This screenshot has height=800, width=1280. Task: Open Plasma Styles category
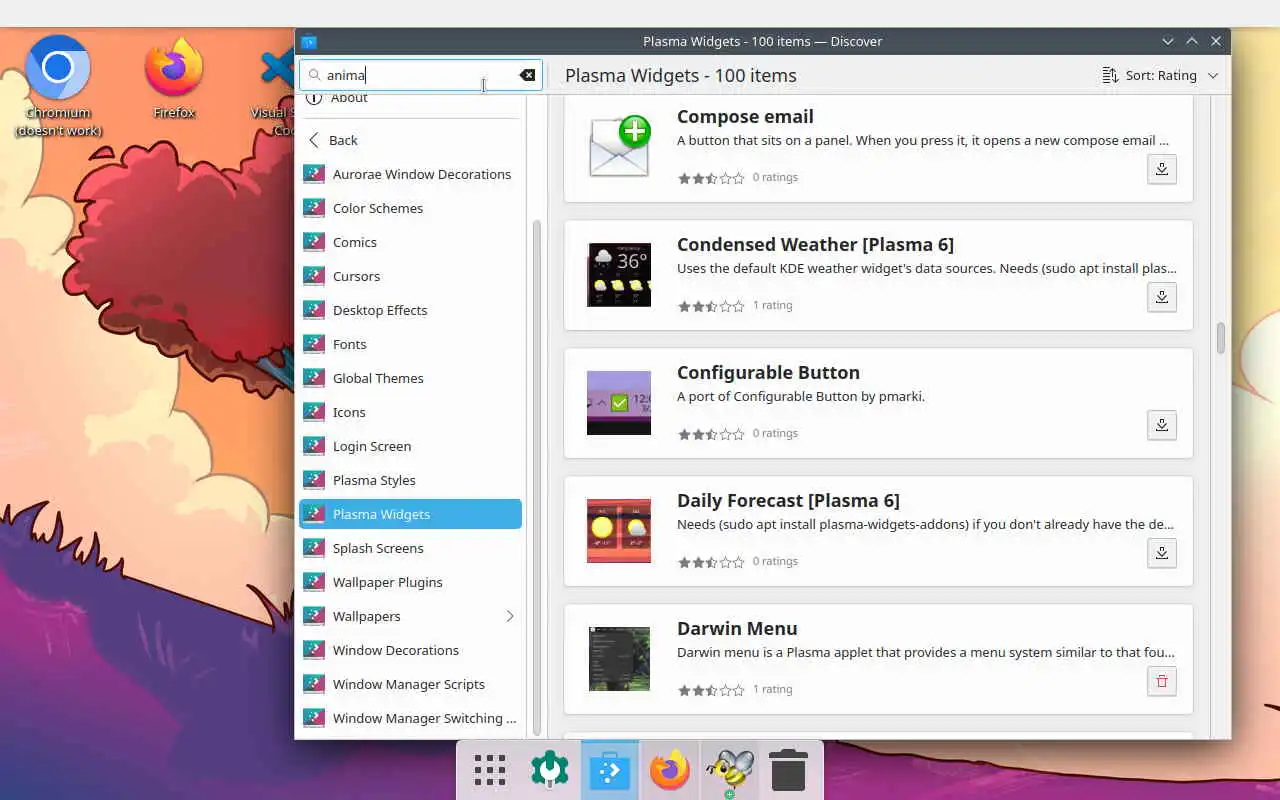(410, 480)
